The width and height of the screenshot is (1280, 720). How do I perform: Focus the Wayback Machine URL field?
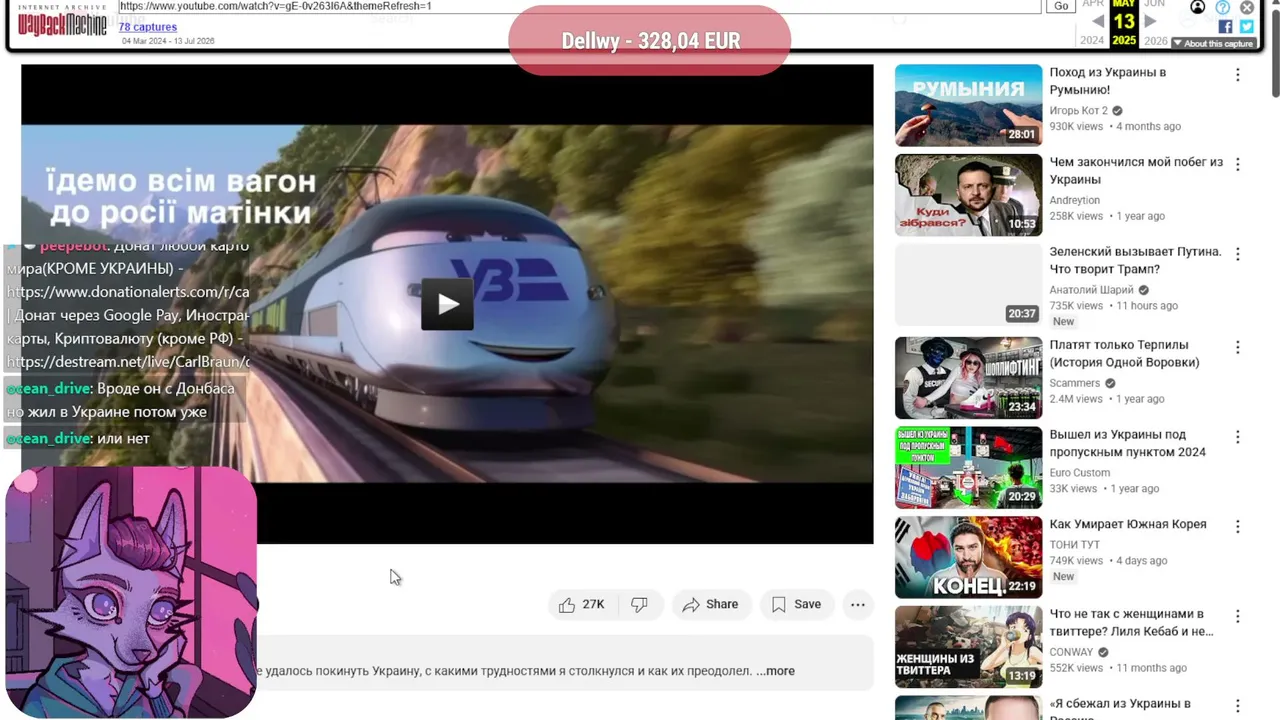(579, 6)
